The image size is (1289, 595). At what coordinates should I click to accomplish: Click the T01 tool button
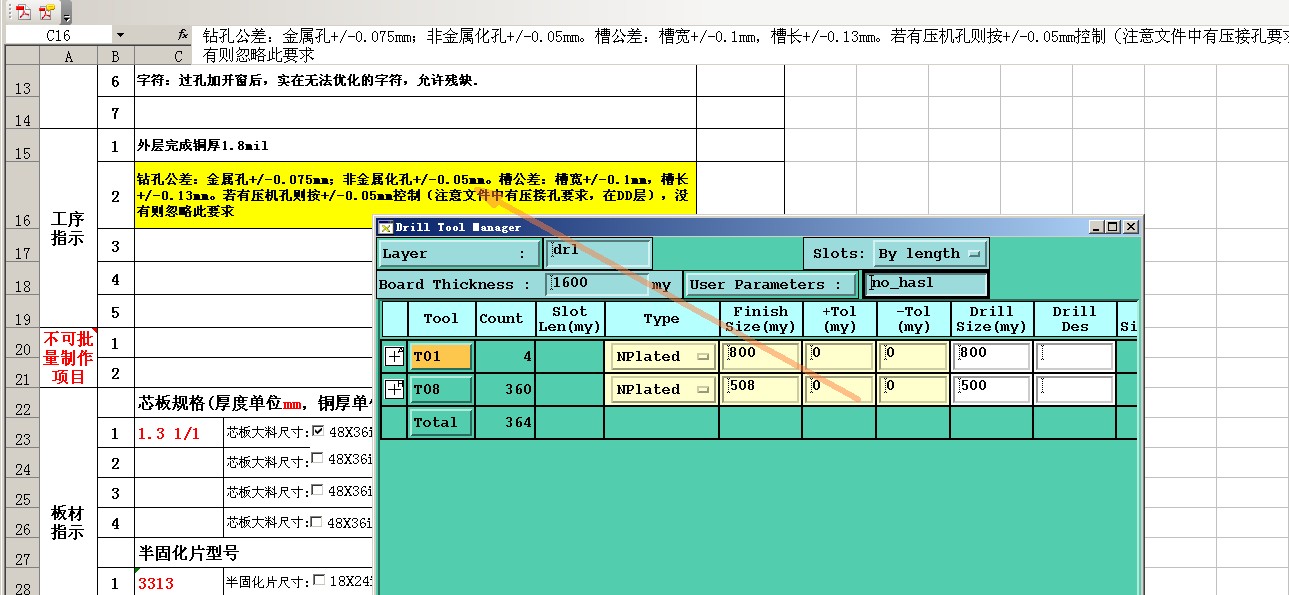440,356
